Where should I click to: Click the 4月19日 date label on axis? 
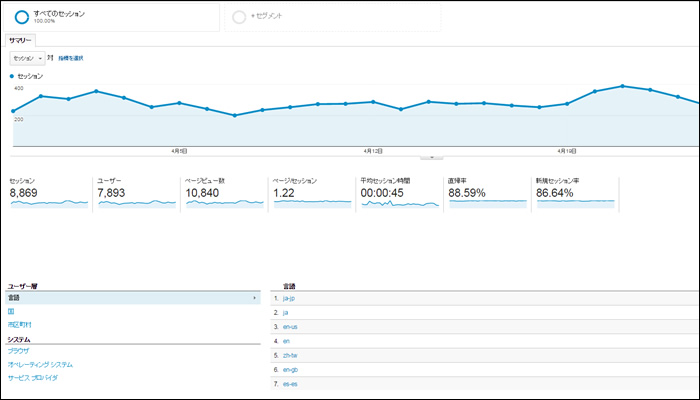click(567, 151)
